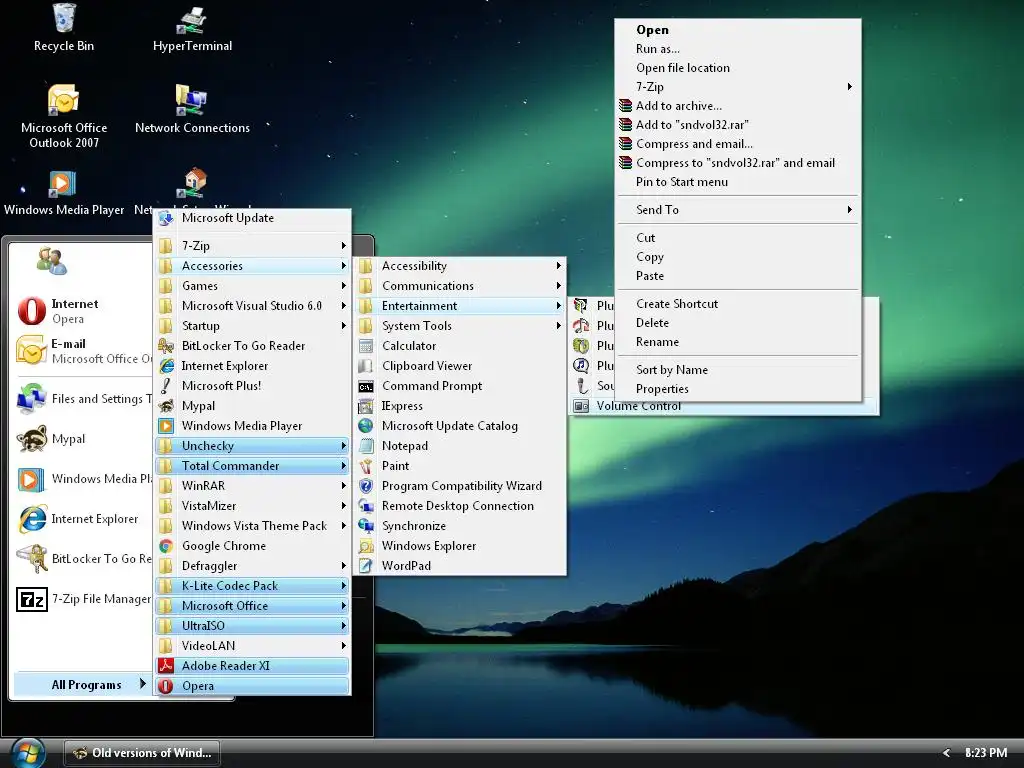The width and height of the screenshot is (1024, 768).
Task: Click the Windows Start orb
Action: 27,754
